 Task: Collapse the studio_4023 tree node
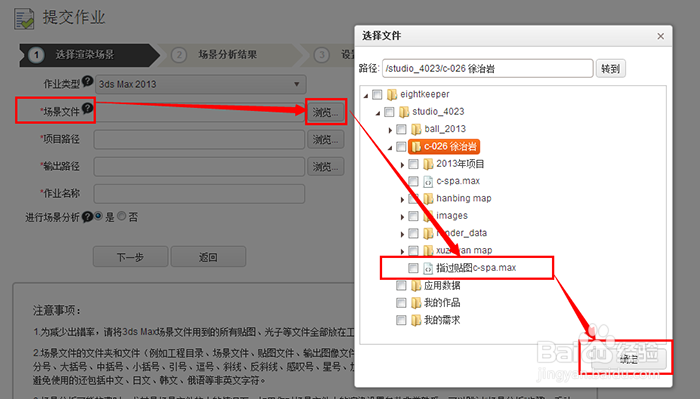pyautogui.click(x=378, y=113)
